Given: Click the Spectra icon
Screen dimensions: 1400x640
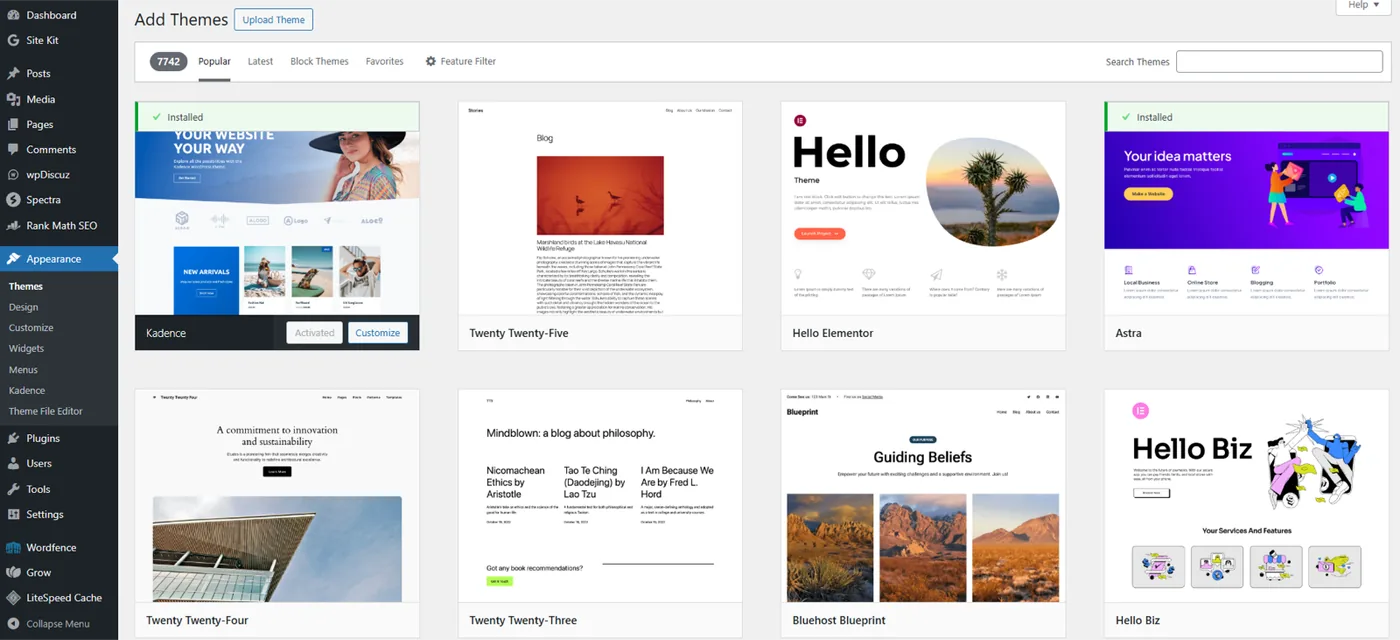Looking at the screenshot, I should pos(13,199).
